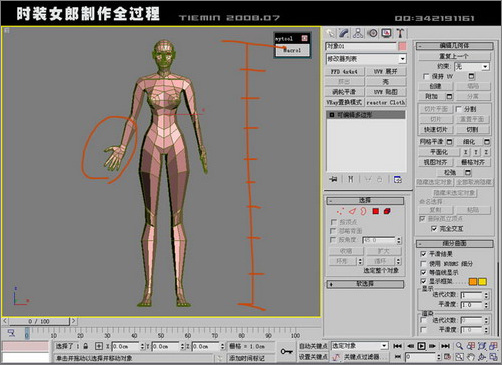Click Configure Modifier Sets icon

[x=398, y=179]
